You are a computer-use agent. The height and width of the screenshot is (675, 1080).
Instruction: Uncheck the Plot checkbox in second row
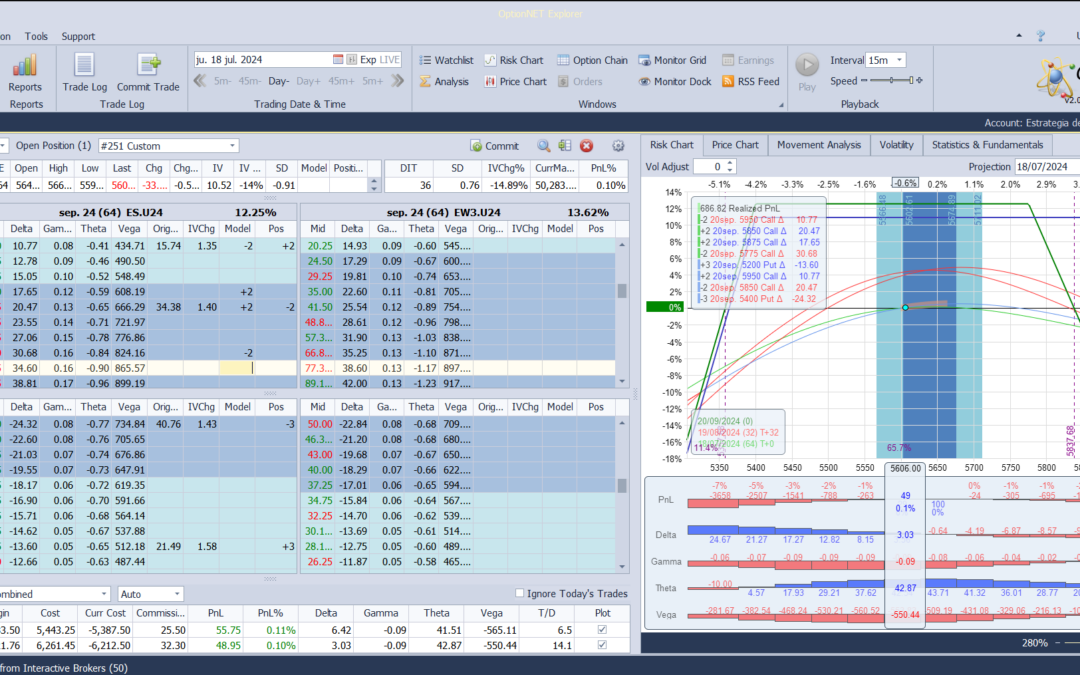click(600, 646)
